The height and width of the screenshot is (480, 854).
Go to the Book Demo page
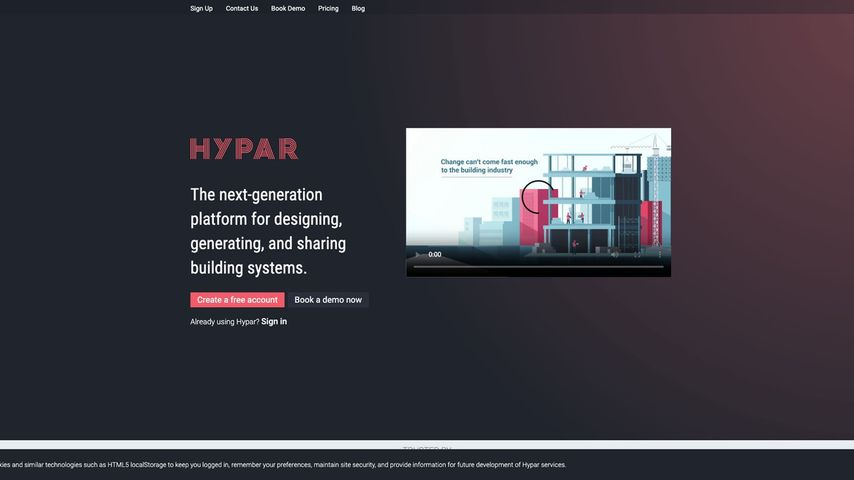point(288,8)
